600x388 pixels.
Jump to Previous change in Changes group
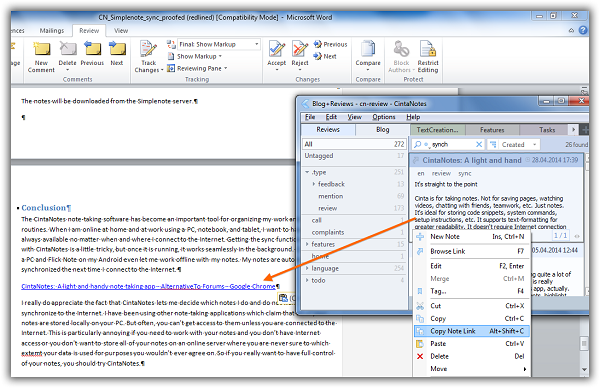(330, 44)
